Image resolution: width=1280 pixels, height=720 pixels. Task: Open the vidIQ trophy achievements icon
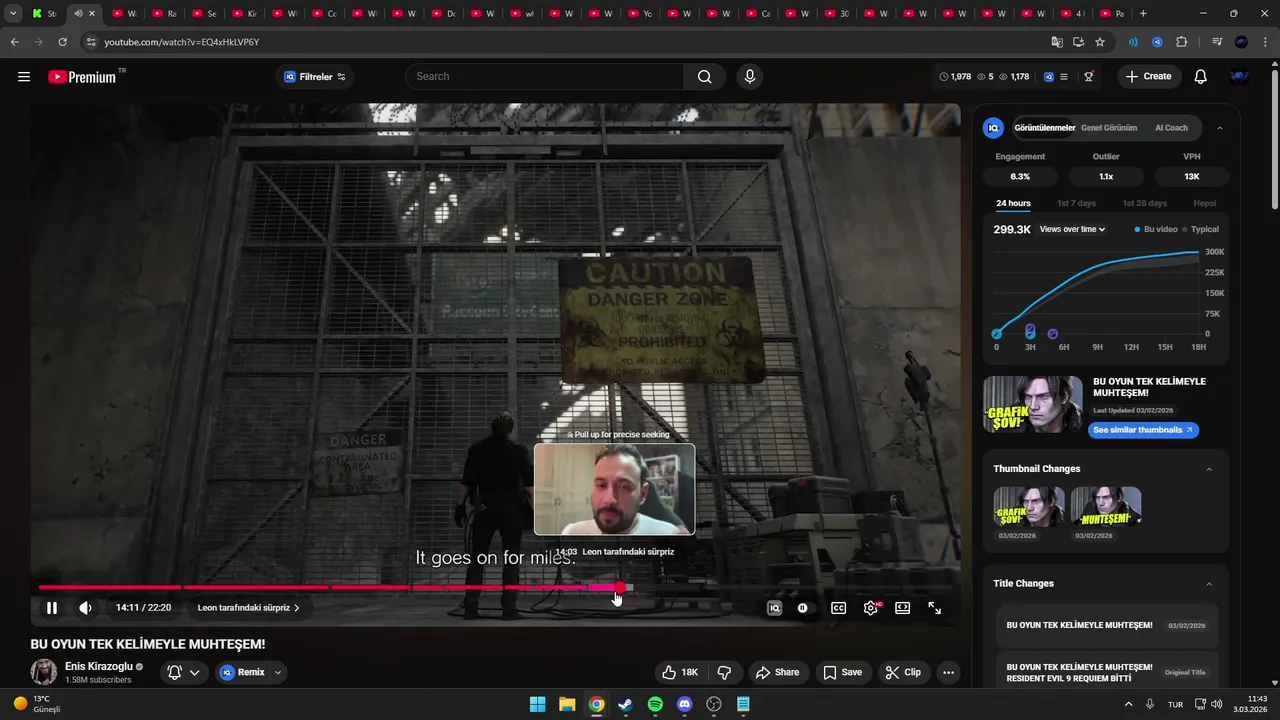[x=1089, y=77]
